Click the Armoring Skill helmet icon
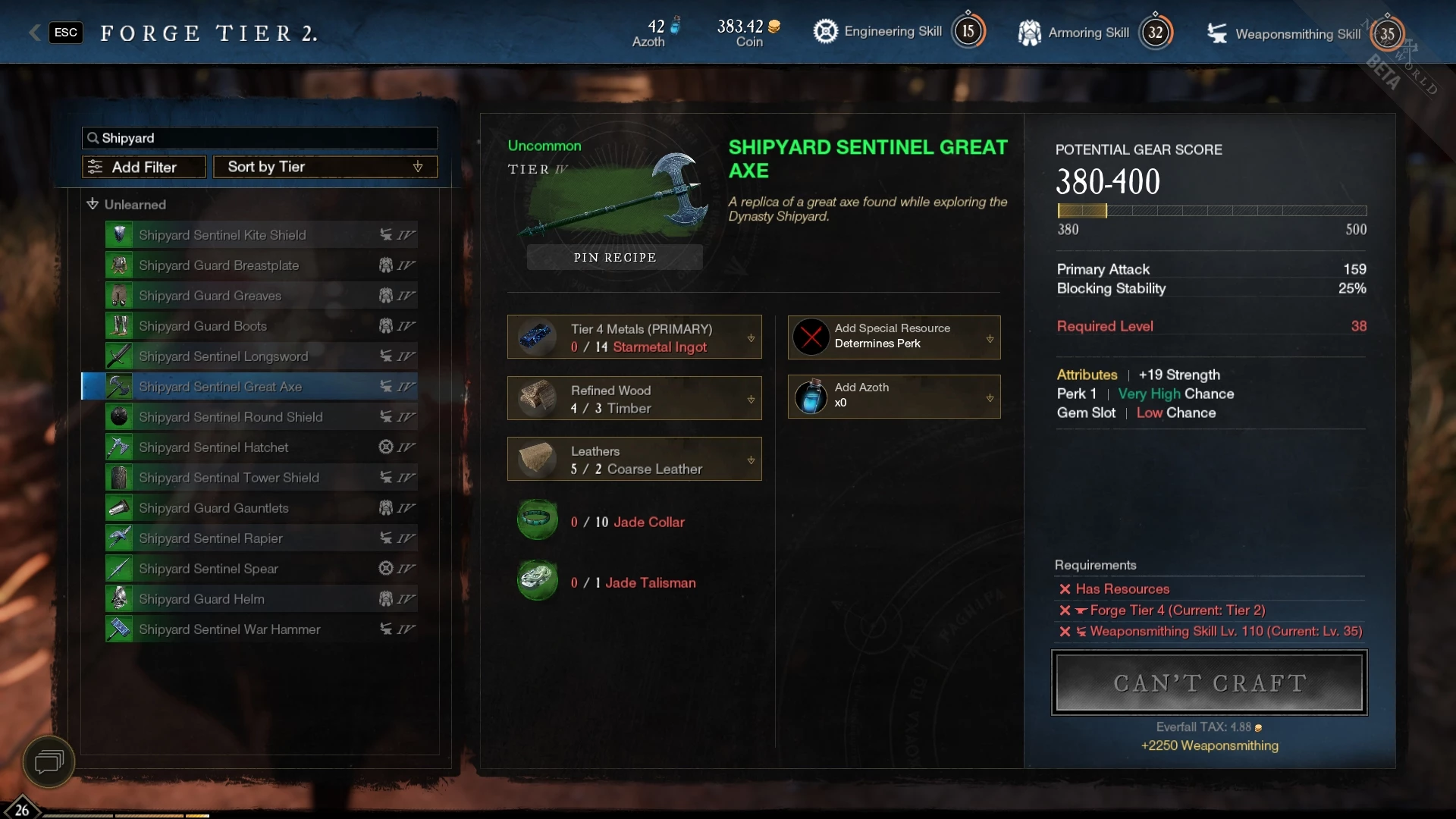The height and width of the screenshot is (819, 1456). point(1029,33)
